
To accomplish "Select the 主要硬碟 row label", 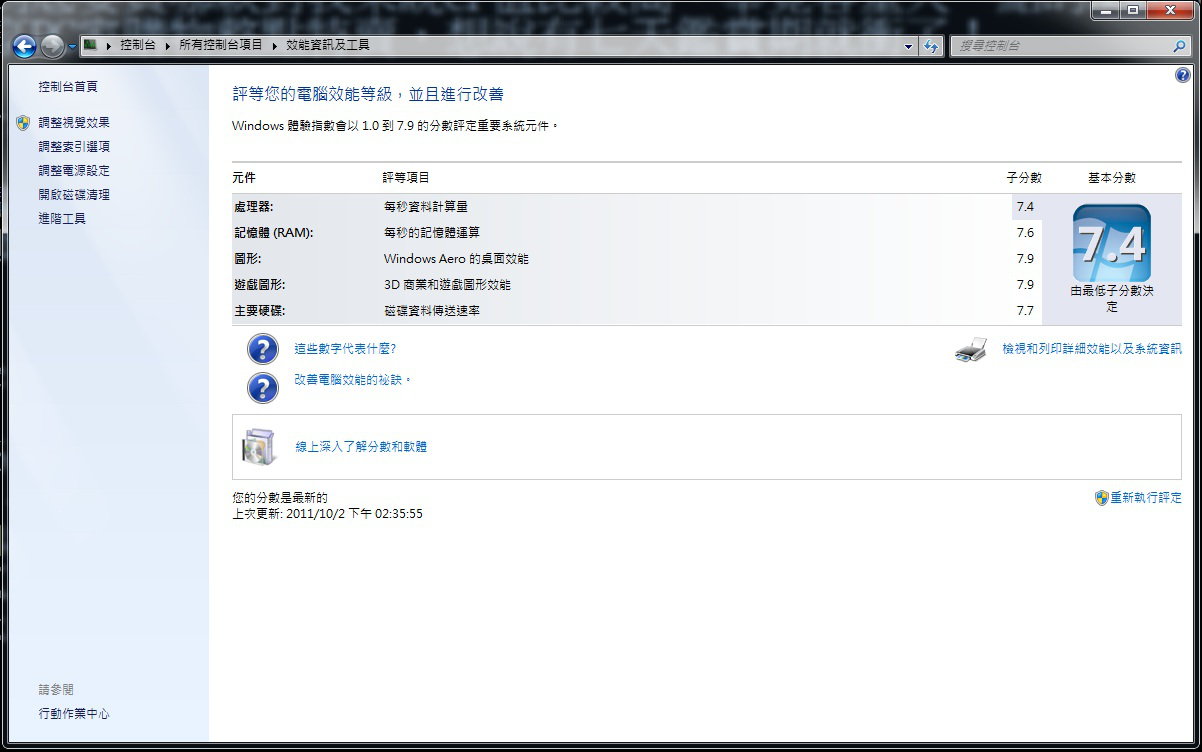I will point(259,311).
